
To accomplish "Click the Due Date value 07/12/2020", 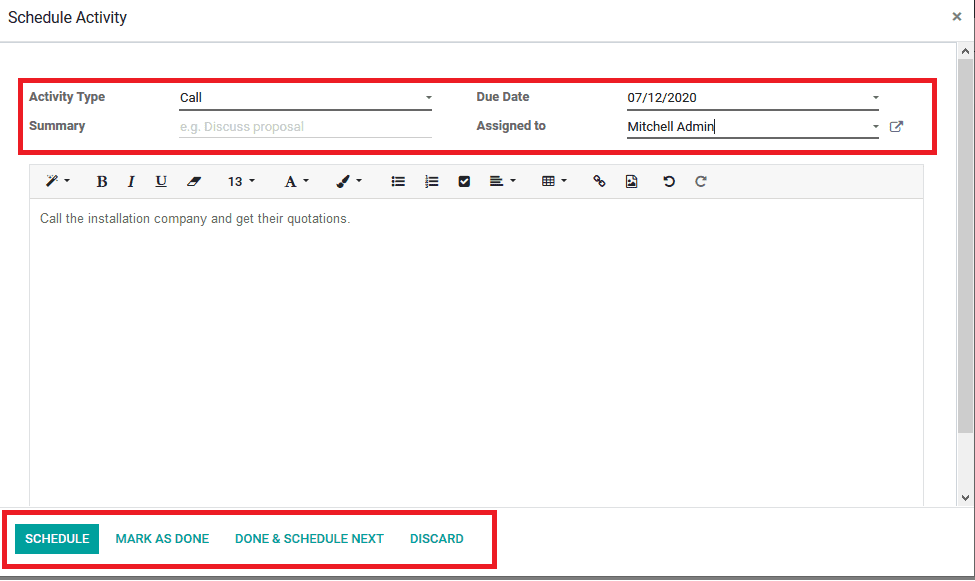I will (662, 98).
